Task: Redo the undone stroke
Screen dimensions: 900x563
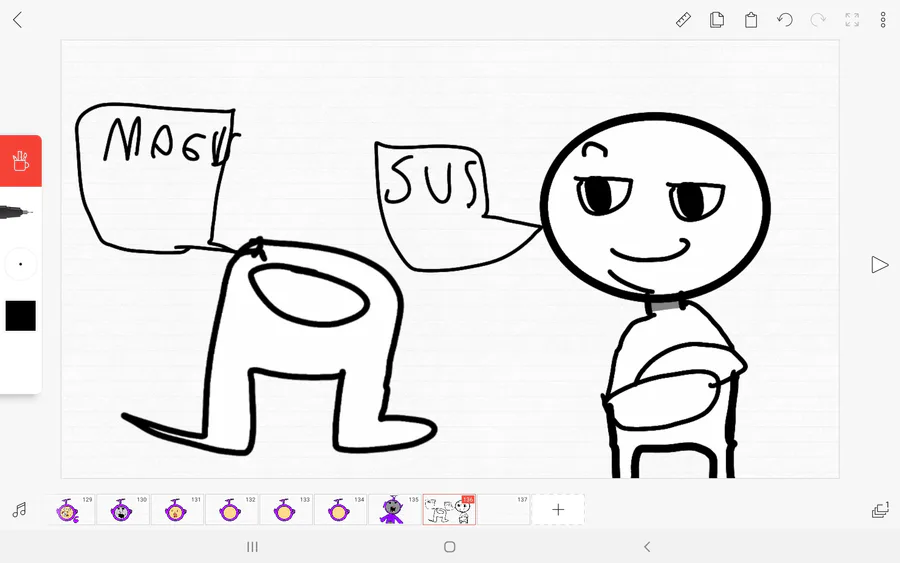Action: (818, 20)
